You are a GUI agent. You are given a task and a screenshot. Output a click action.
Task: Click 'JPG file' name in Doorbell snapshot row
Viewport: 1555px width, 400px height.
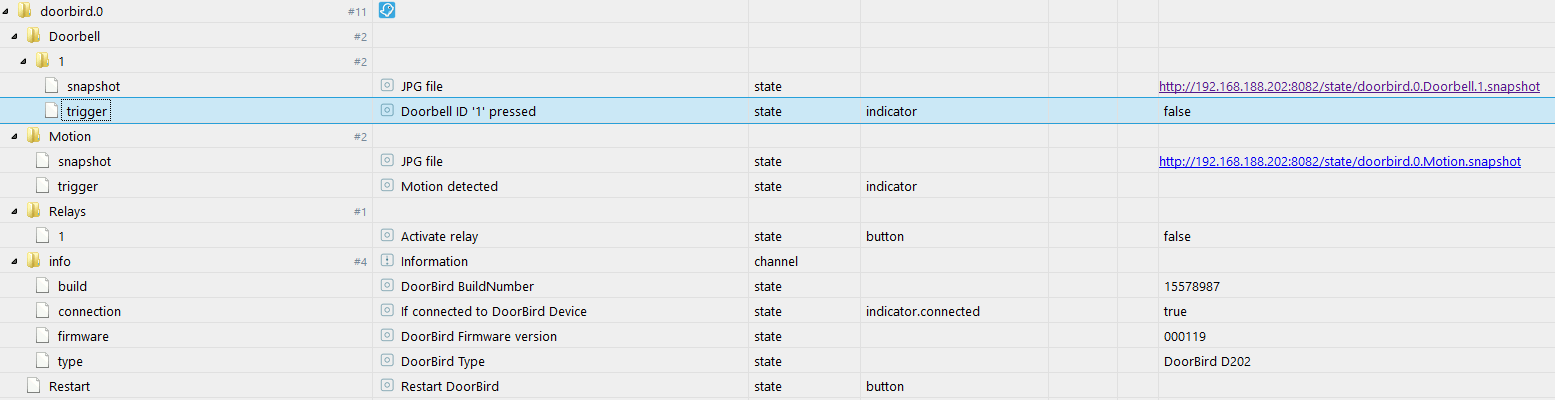point(422,87)
